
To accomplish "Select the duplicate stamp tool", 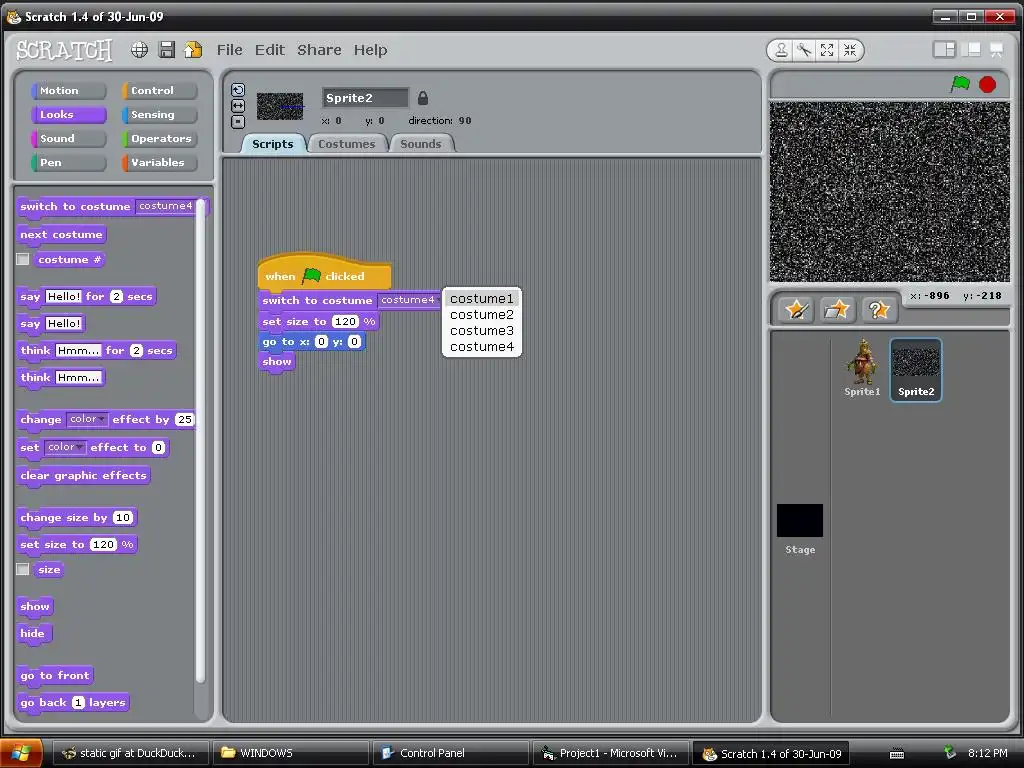I will pyautogui.click(x=781, y=50).
